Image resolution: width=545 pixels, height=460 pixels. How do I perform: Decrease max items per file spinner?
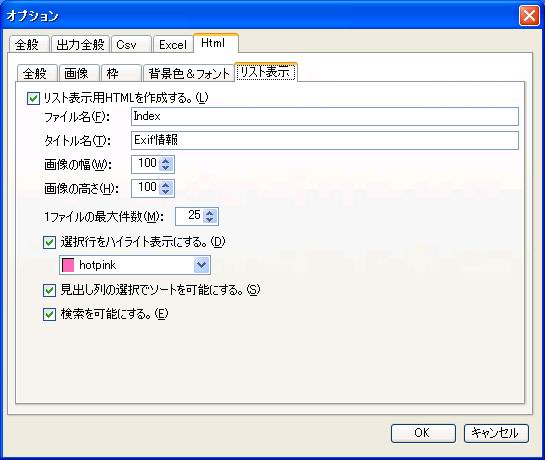coord(210,220)
